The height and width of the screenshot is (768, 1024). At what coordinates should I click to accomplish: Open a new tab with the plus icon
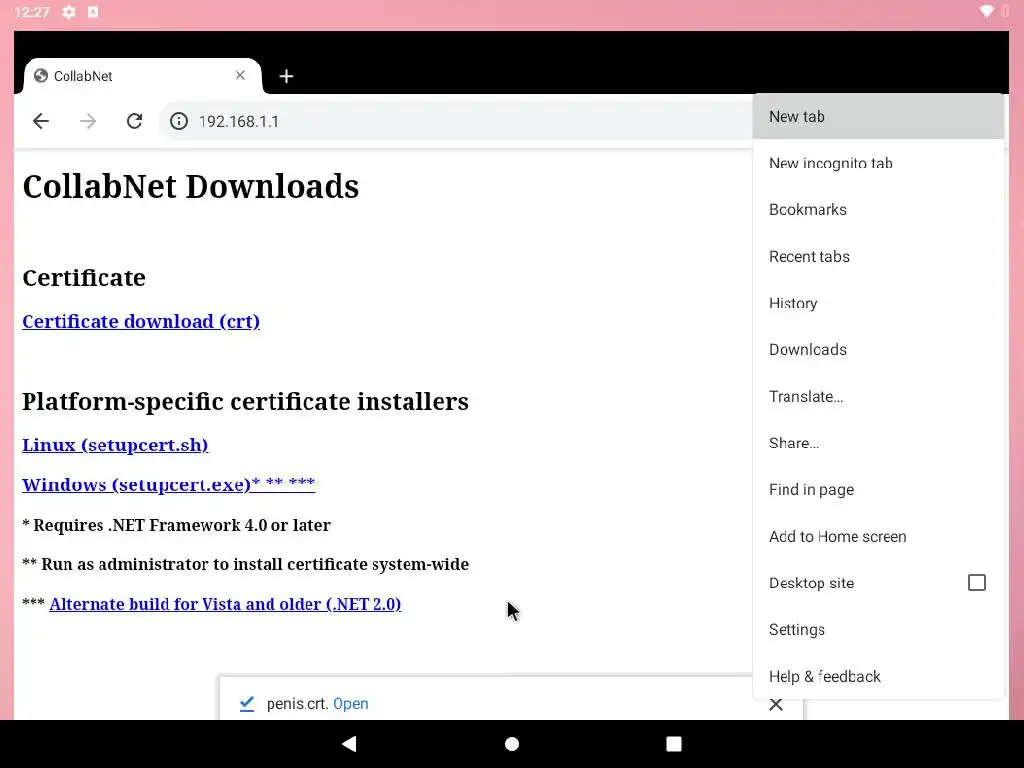point(286,76)
